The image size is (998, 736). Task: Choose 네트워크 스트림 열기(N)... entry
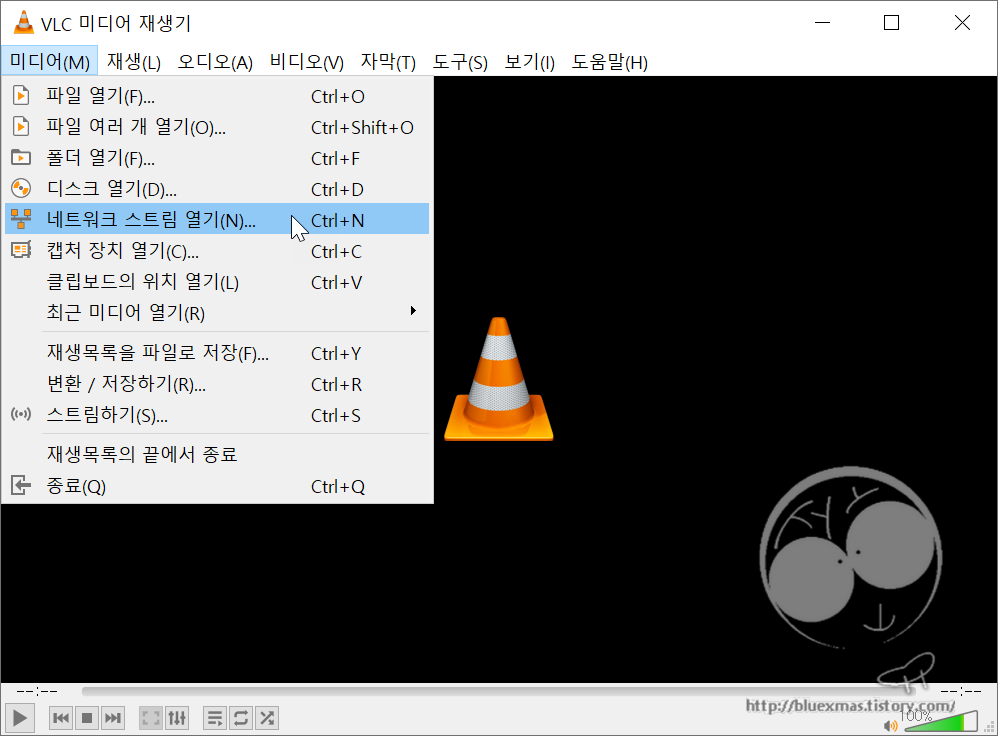tap(217, 220)
